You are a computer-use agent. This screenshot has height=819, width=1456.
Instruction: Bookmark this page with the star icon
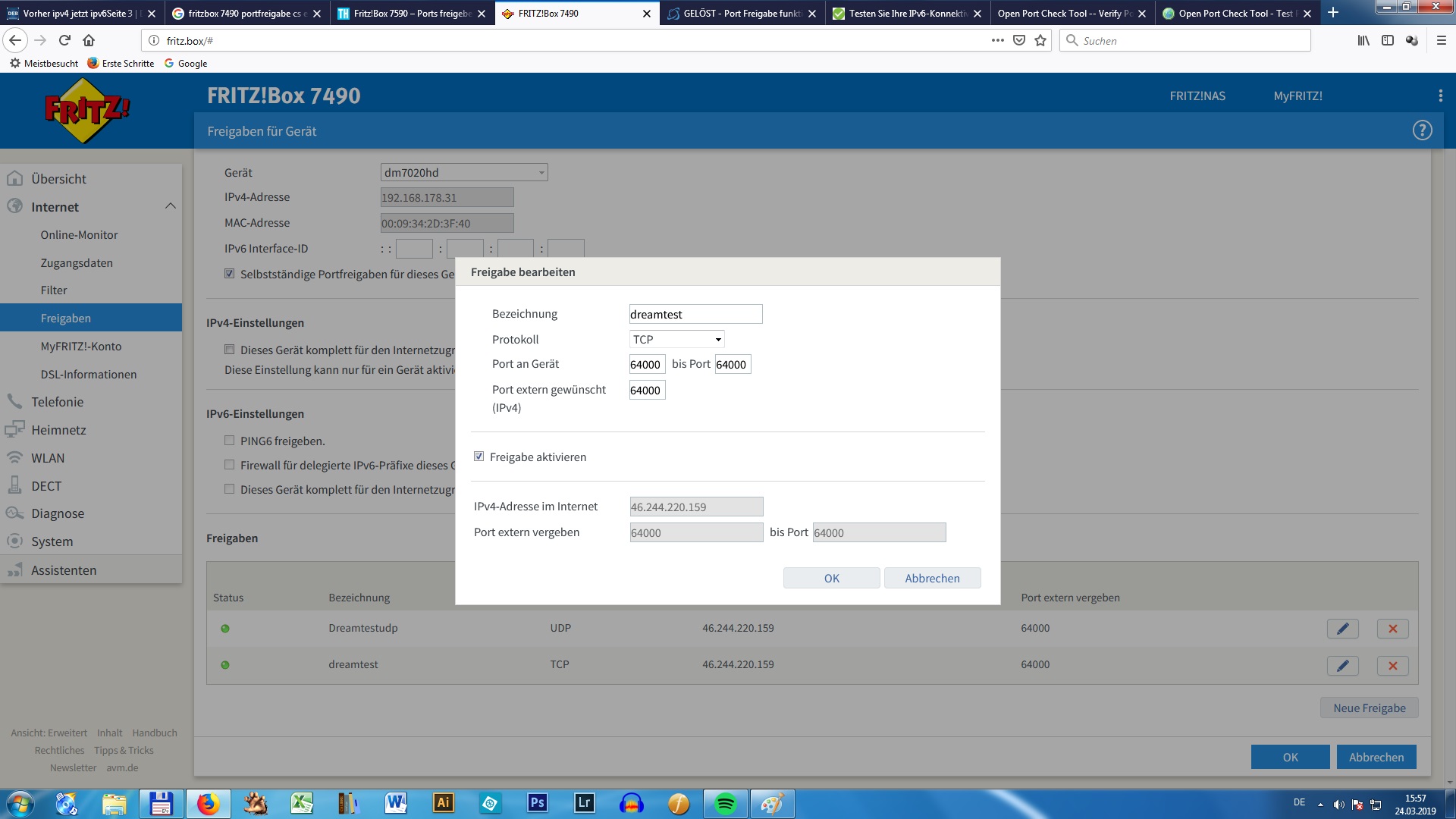1040,40
